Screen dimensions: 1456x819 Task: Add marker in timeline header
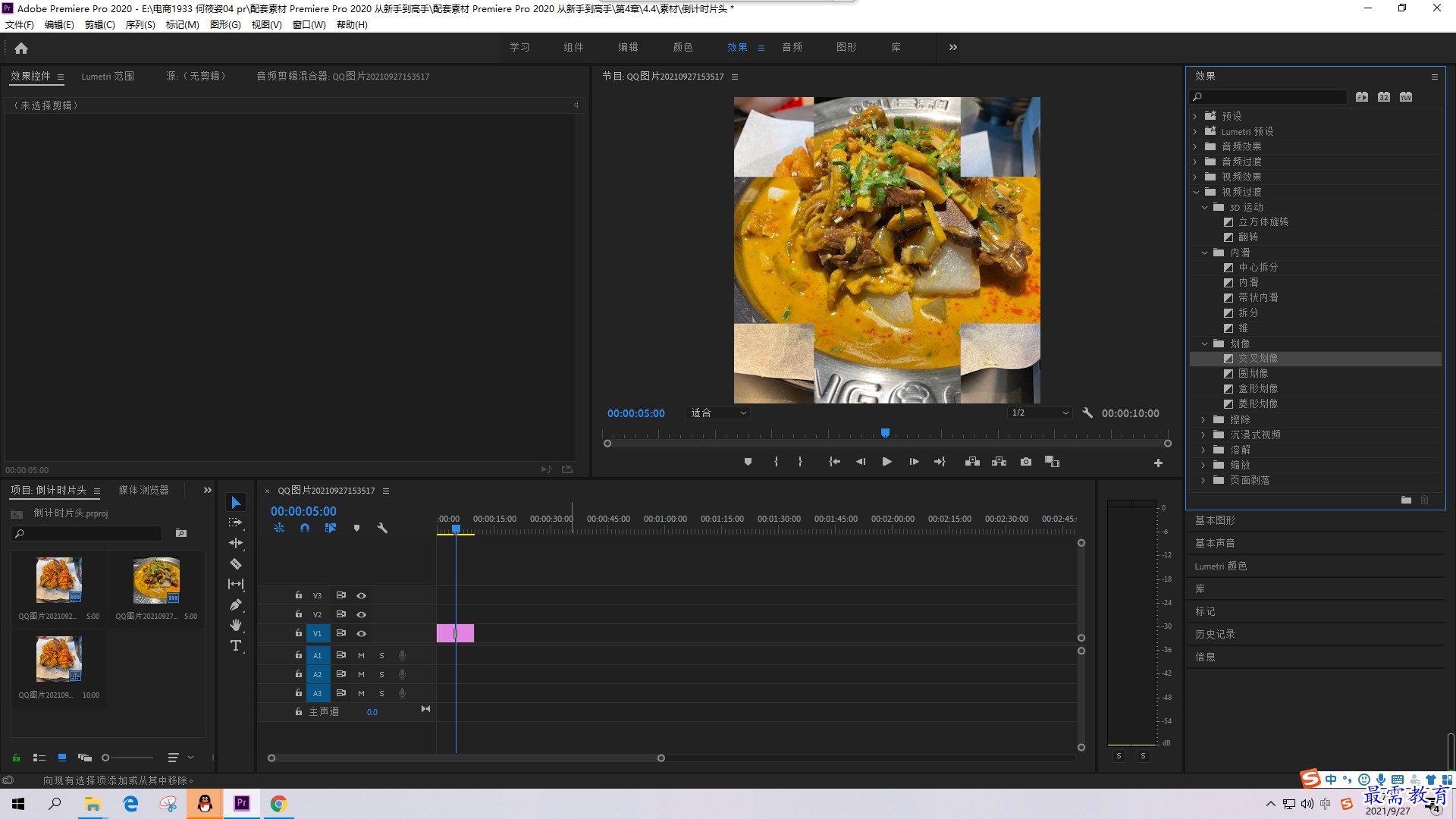356,528
